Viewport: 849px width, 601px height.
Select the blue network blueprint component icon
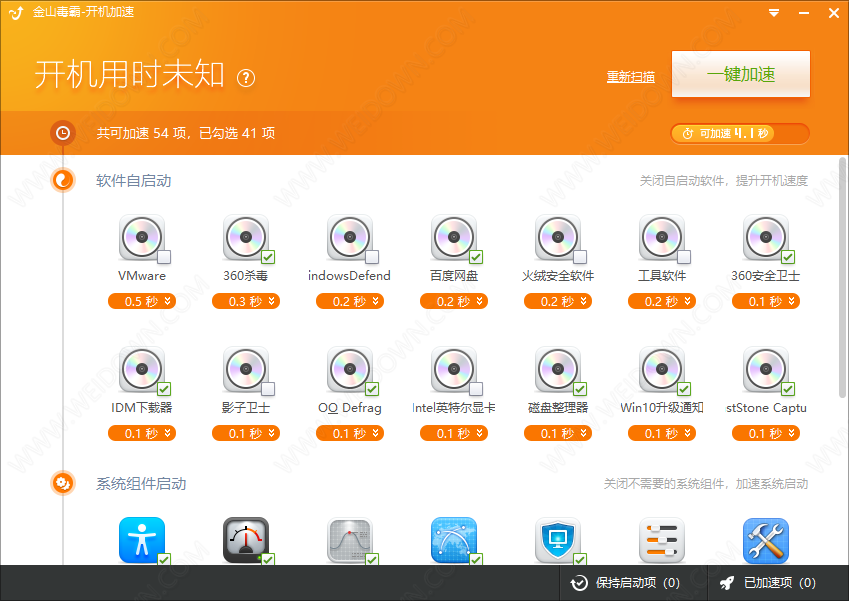454,540
